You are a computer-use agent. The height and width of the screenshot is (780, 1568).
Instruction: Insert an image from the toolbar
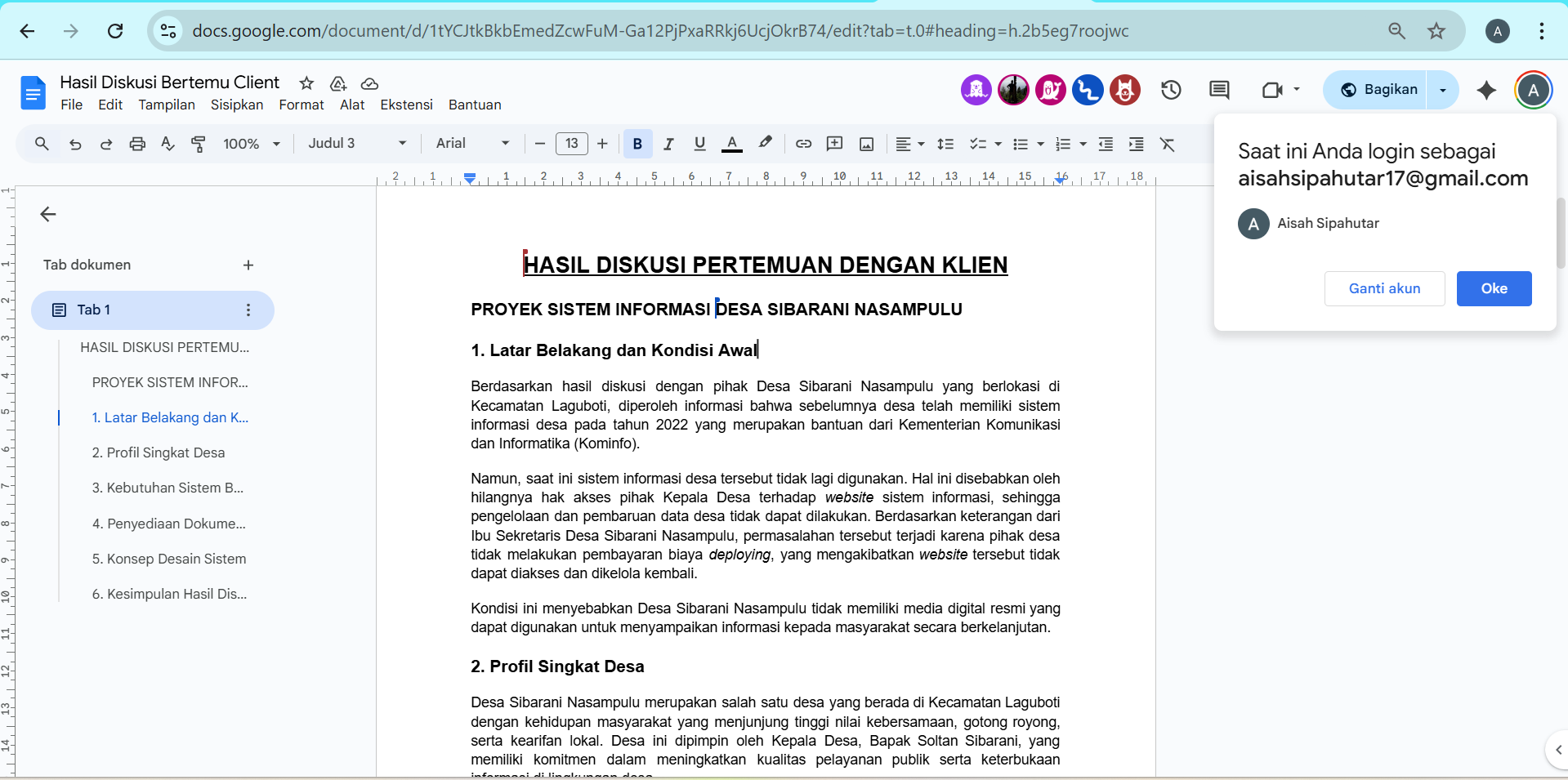pyautogui.click(x=866, y=144)
